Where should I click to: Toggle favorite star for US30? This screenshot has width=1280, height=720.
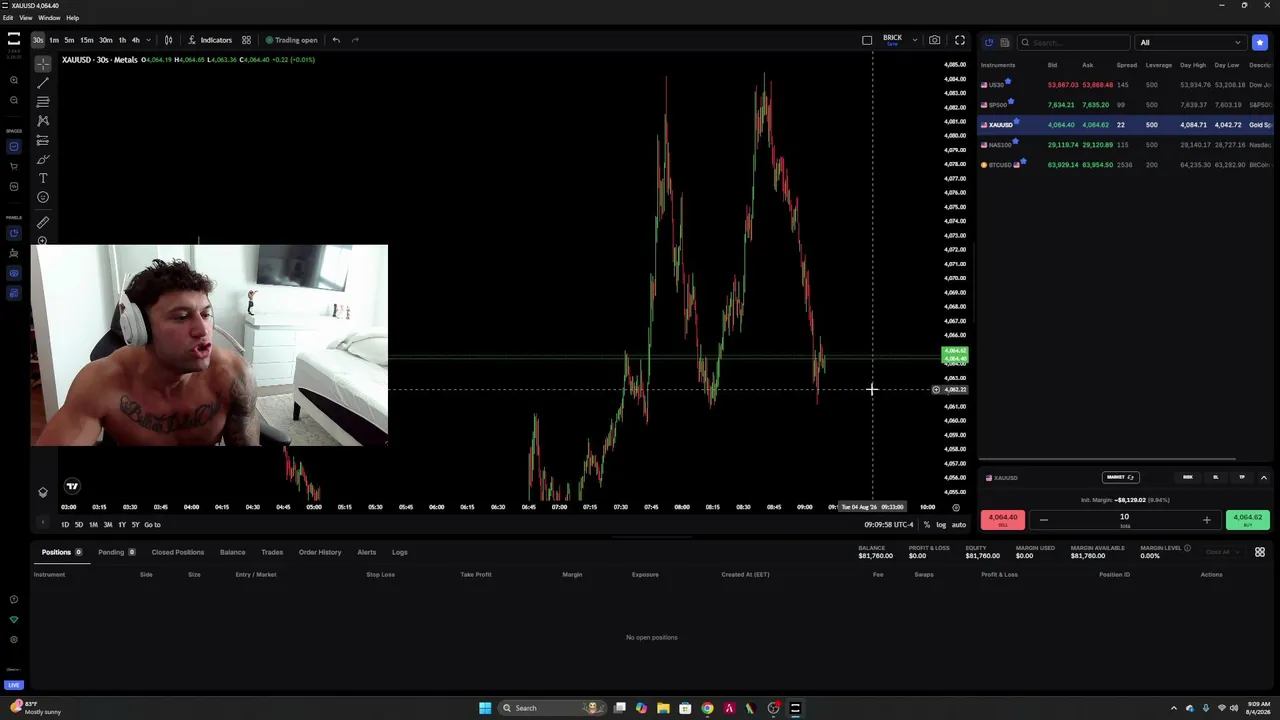(x=1008, y=81)
